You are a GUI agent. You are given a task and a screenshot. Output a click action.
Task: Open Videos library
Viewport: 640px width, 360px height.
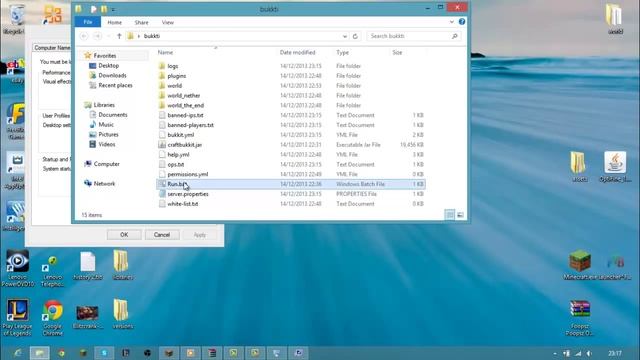[x=107, y=144]
